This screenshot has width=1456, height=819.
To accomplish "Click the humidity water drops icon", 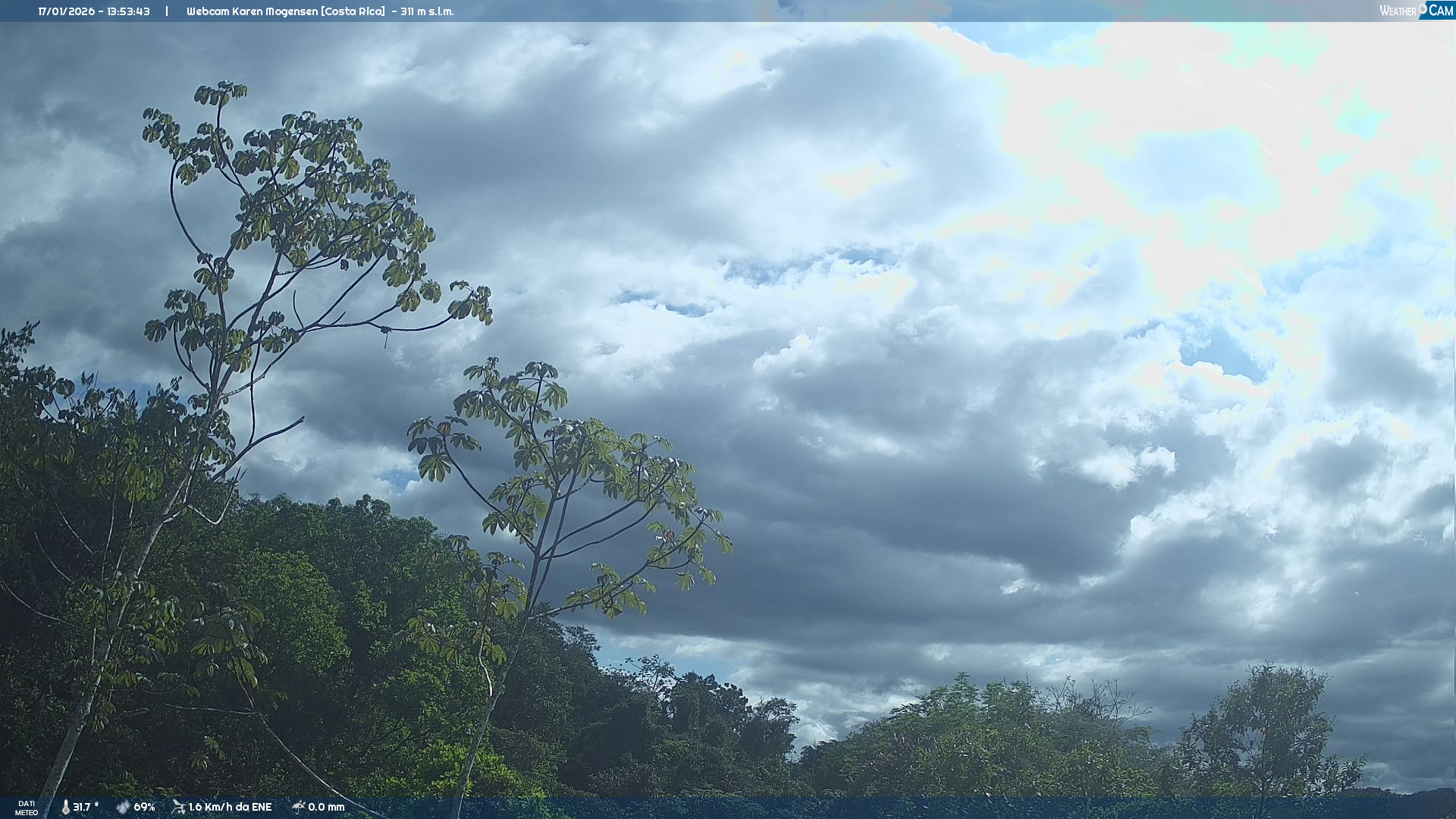I will [x=123, y=807].
